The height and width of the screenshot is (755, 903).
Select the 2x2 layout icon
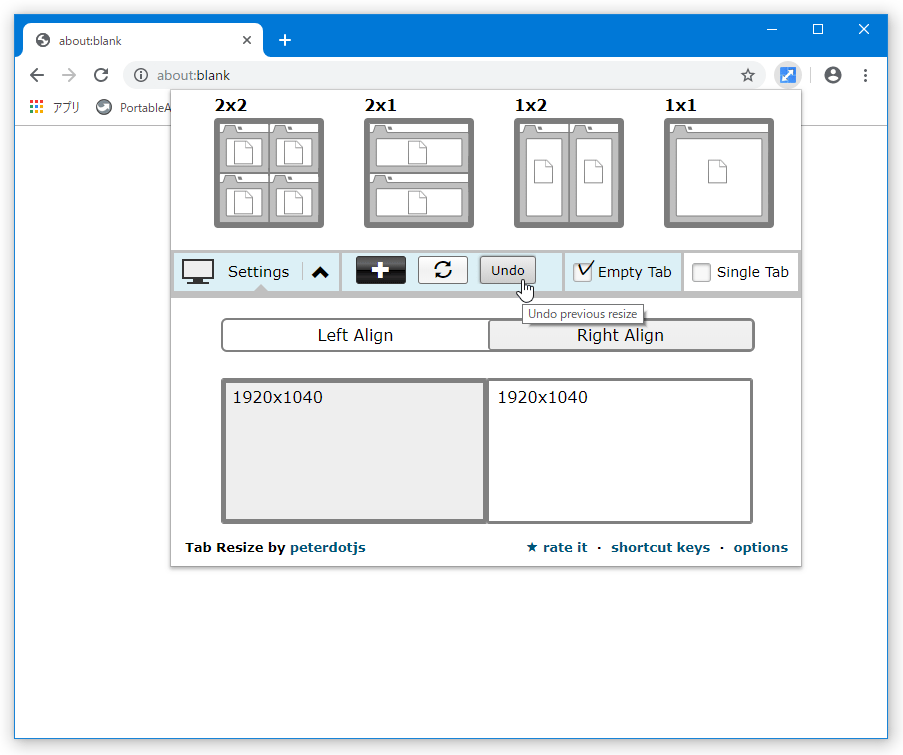(269, 173)
